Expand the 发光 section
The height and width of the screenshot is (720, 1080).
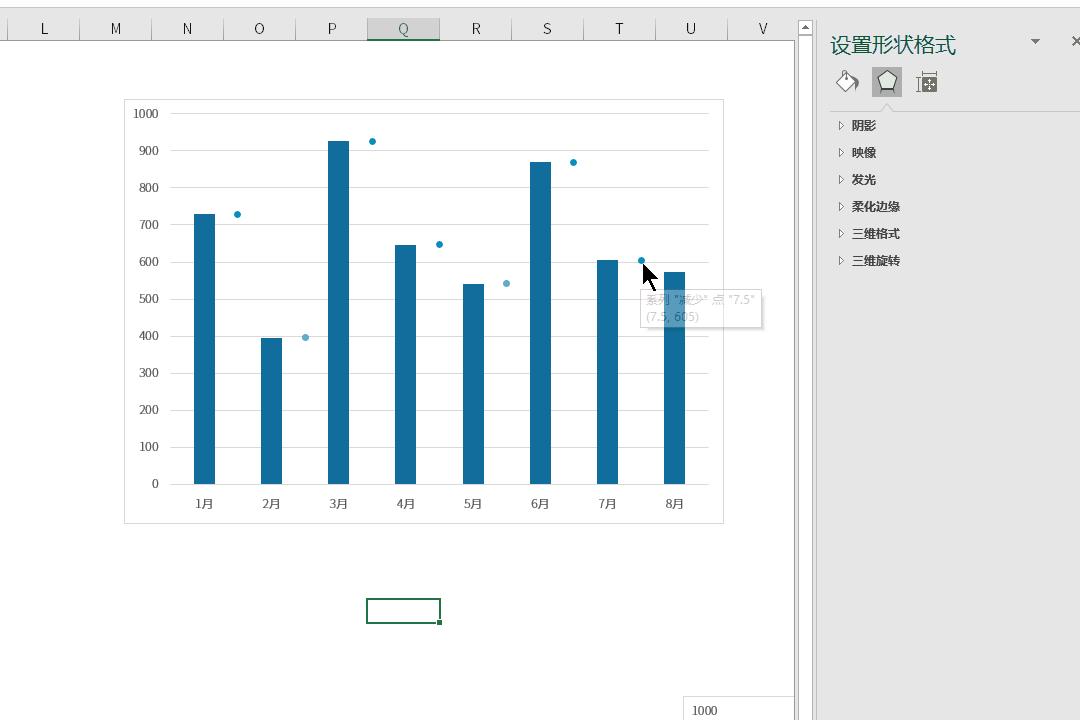coord(863,180)
